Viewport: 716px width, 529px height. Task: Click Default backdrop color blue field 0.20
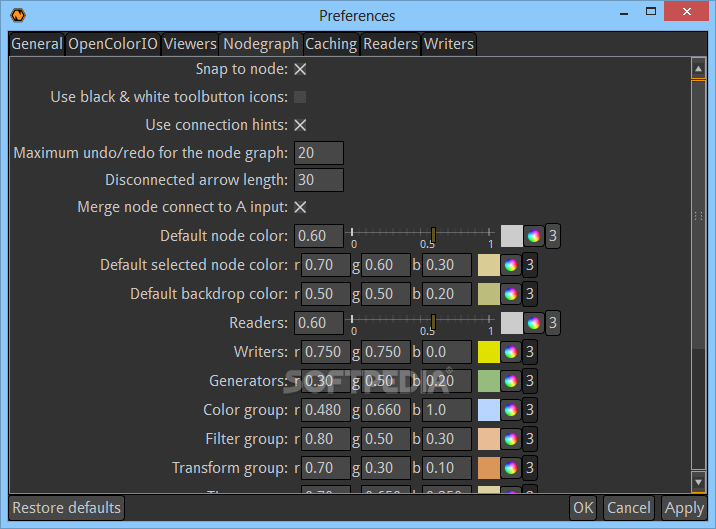coord(447,294)
